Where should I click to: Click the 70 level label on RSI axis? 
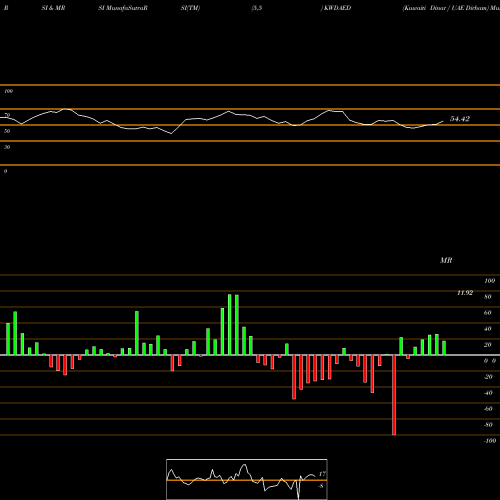click(7, 115)
